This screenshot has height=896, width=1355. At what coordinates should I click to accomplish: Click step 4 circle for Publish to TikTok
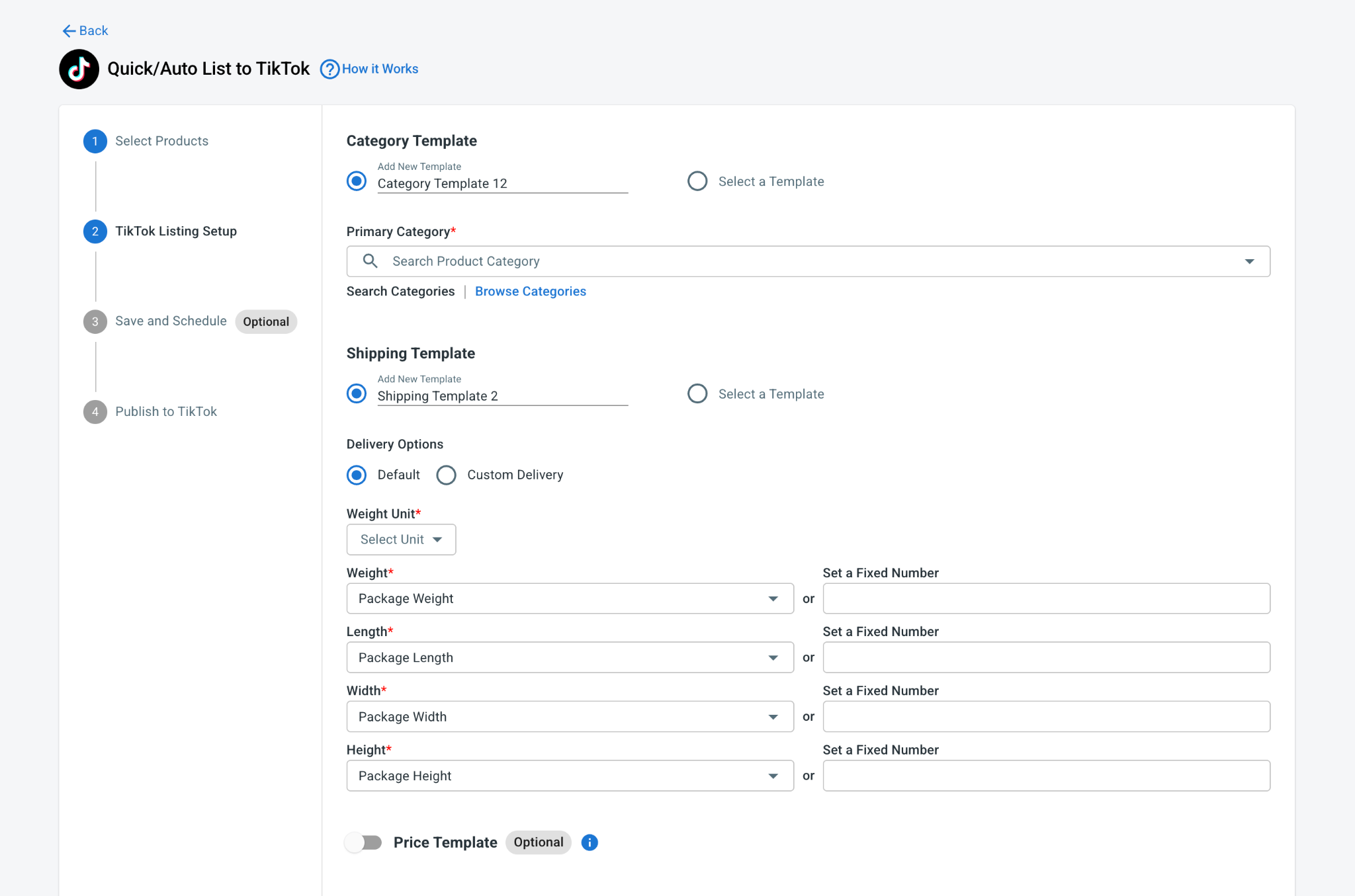[x=95, y=411]
